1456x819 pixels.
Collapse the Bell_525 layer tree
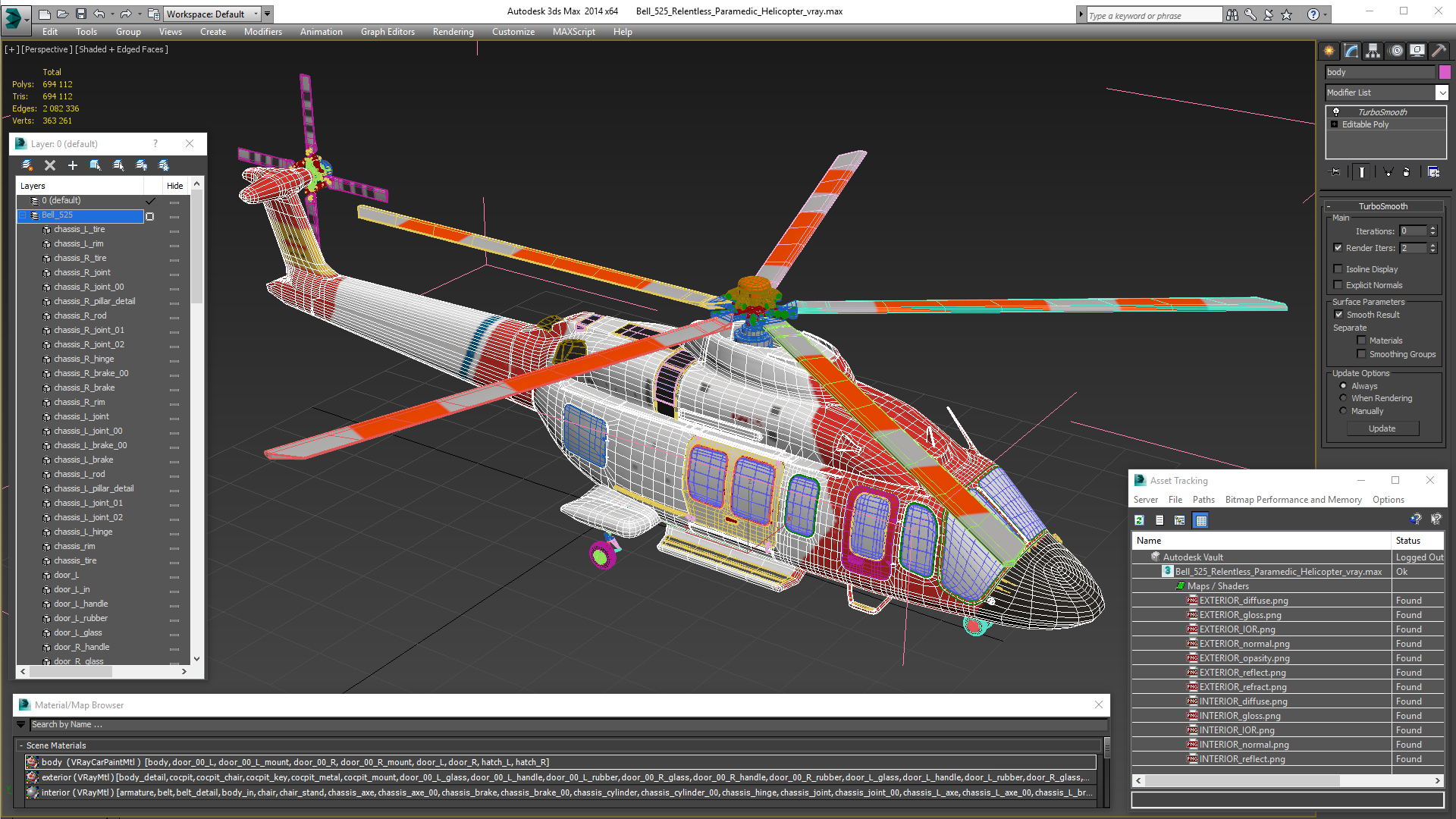[x=23, y=215]
